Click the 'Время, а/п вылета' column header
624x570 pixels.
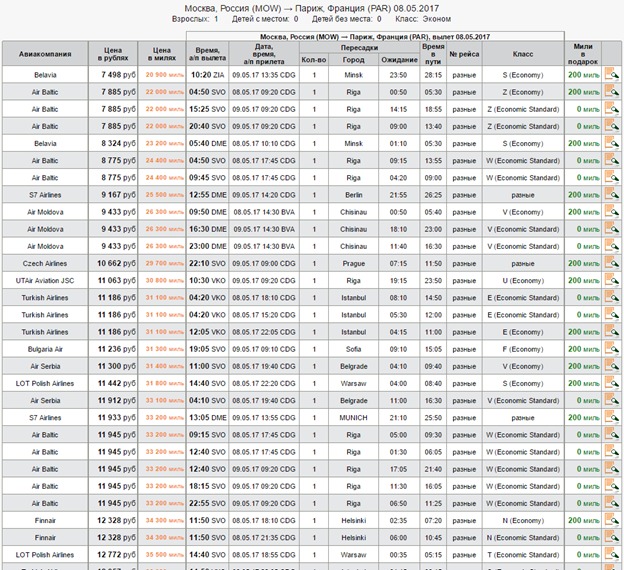point(207,54)
